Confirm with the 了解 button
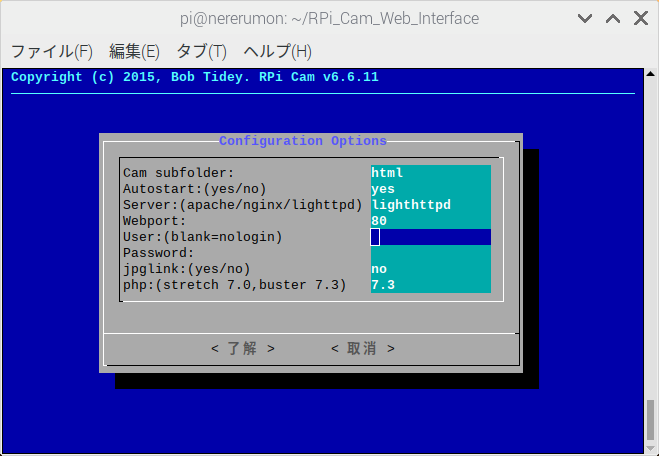 point(243,348)
